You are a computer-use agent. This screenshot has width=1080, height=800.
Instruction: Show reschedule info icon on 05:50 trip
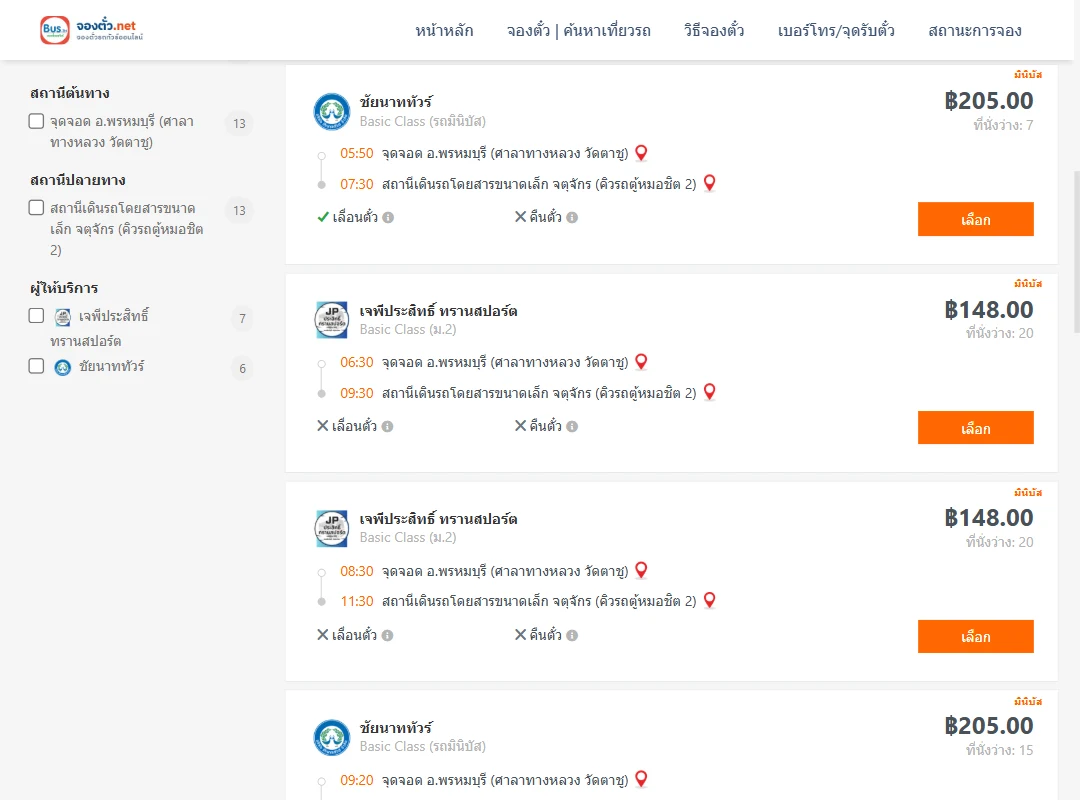[x=388, y=218]
